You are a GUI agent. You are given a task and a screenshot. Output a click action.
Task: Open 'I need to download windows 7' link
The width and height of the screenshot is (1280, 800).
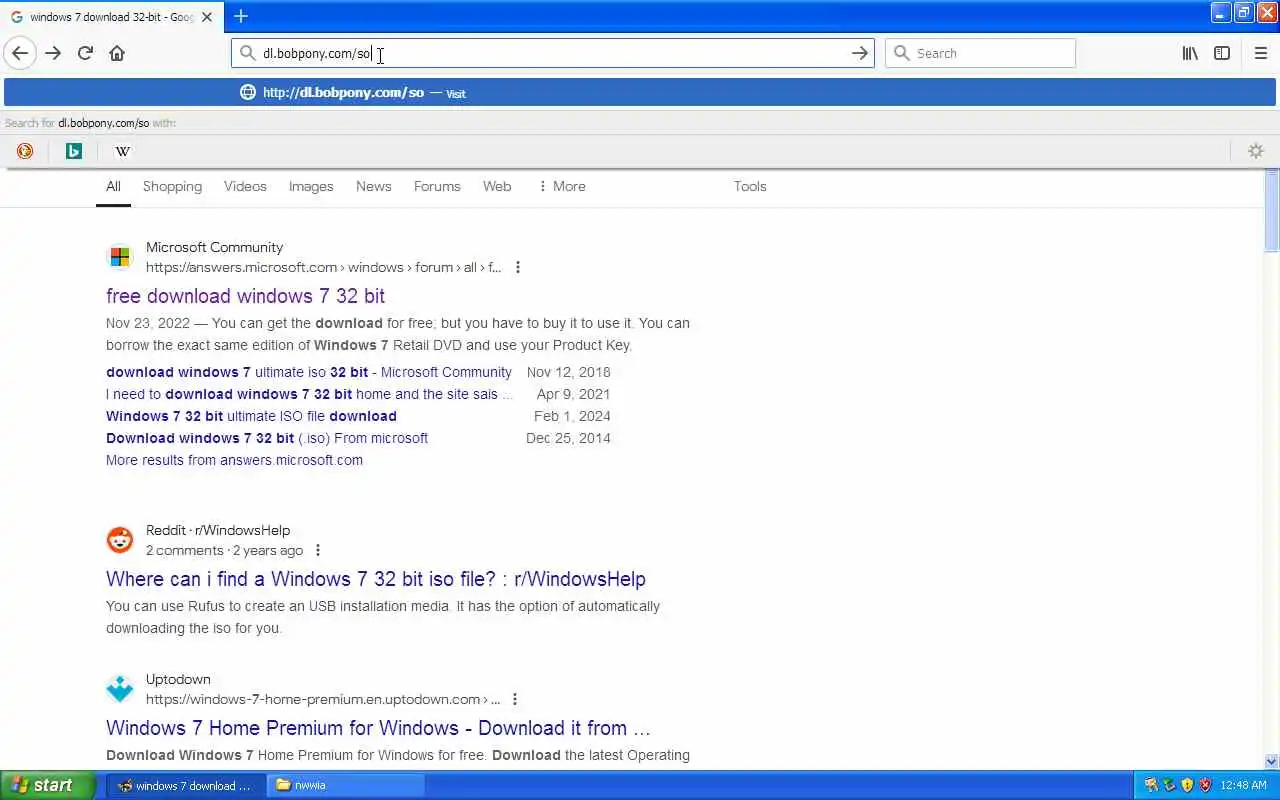[x=309, y=394]
